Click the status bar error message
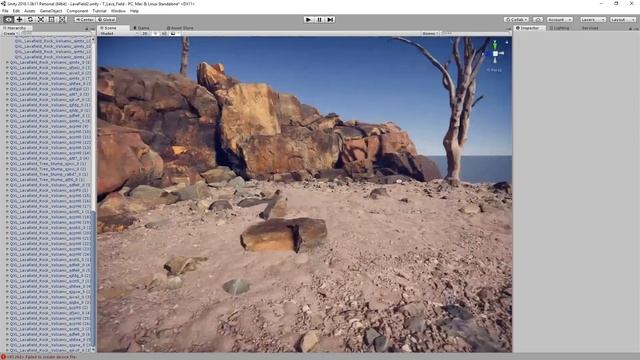This screenshot has width=640, height=360. (42, 357)
